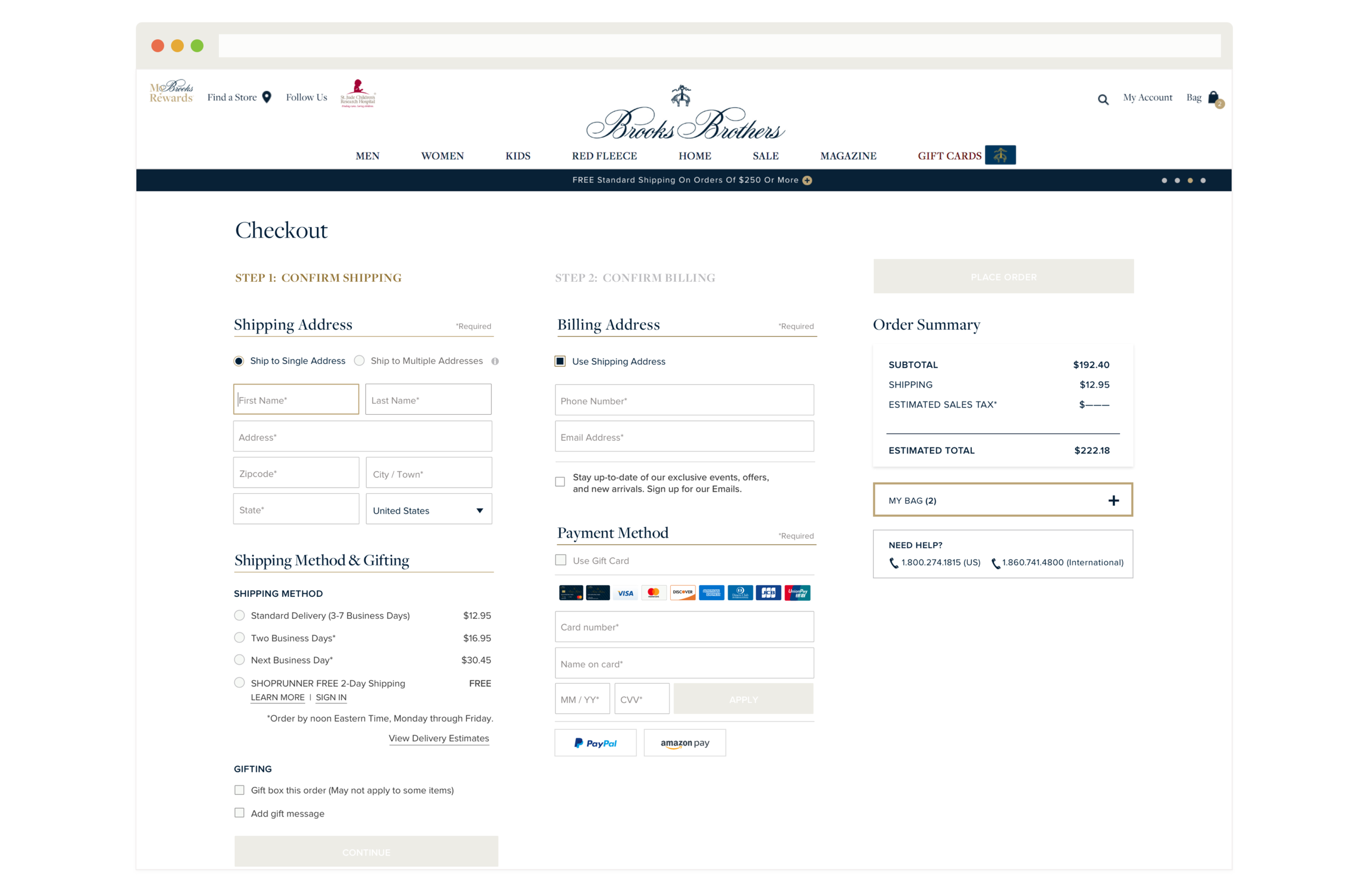Select the second Brooks Brothers card icon
The height and width of the screenshot is (896, 1368).
598,593
